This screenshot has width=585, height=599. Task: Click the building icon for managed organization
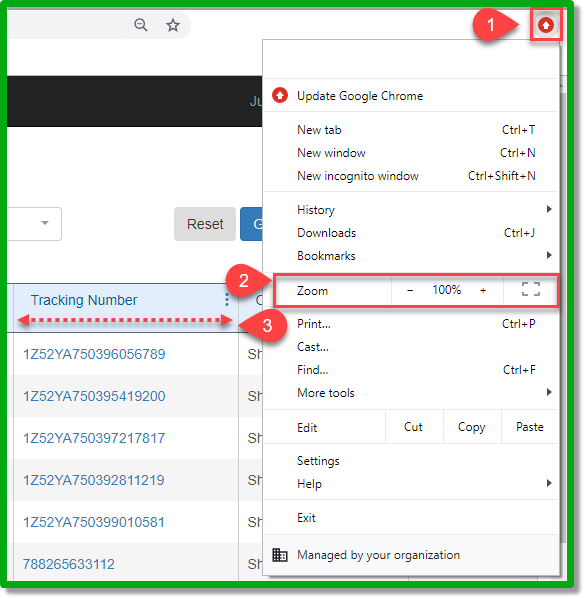280,555
